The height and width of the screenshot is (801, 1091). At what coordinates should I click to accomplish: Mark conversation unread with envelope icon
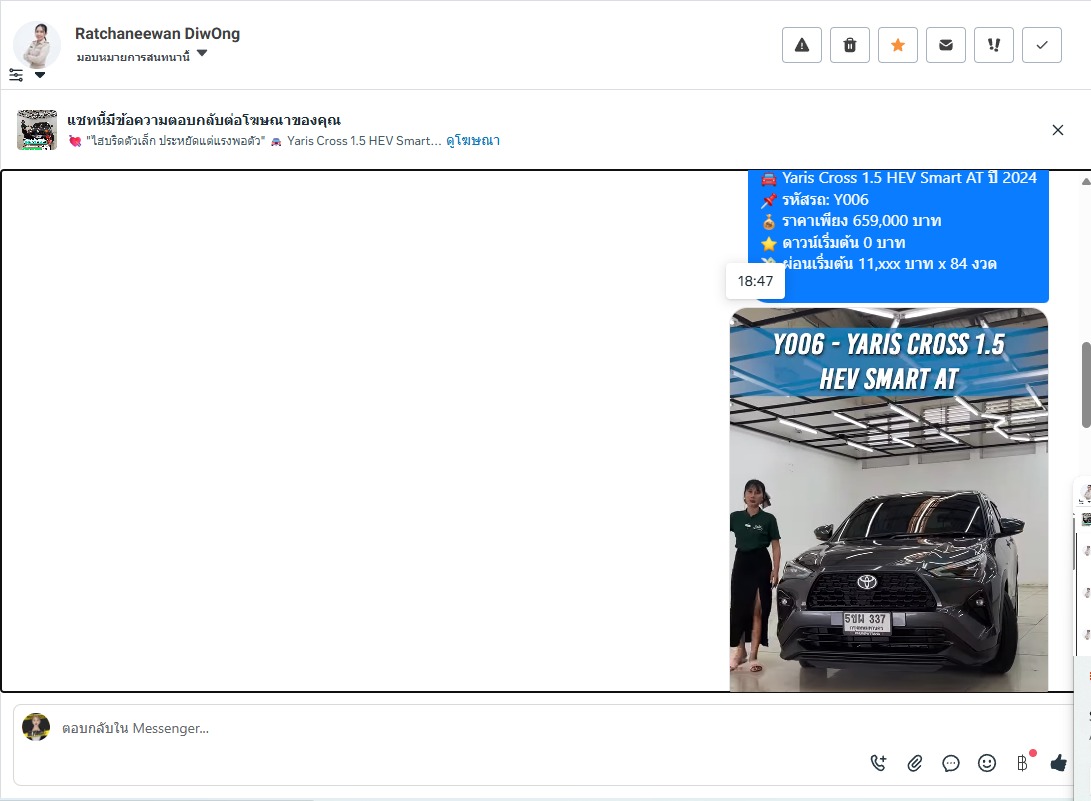point(946,45)
